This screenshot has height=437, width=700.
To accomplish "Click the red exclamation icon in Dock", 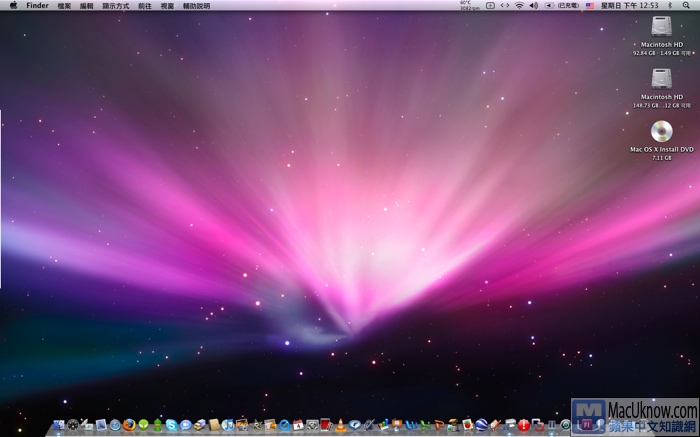I will pos(524,425).
